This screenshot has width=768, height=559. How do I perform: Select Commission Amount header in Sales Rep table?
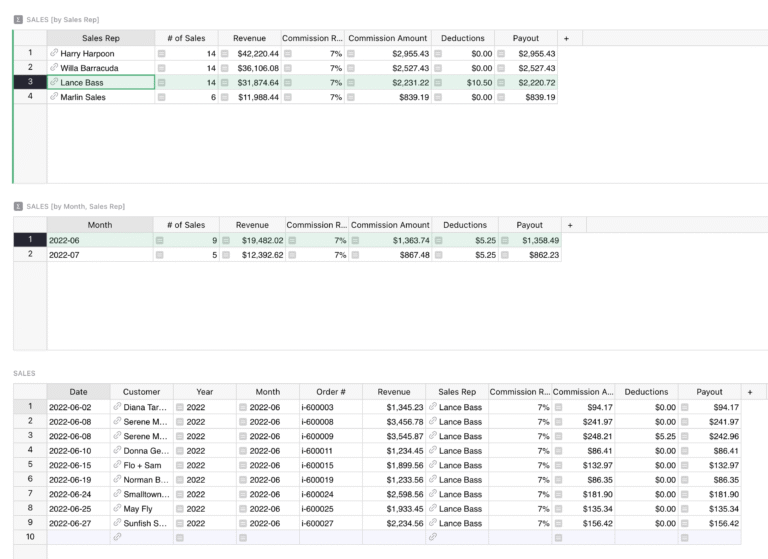[x=387, y=38]
